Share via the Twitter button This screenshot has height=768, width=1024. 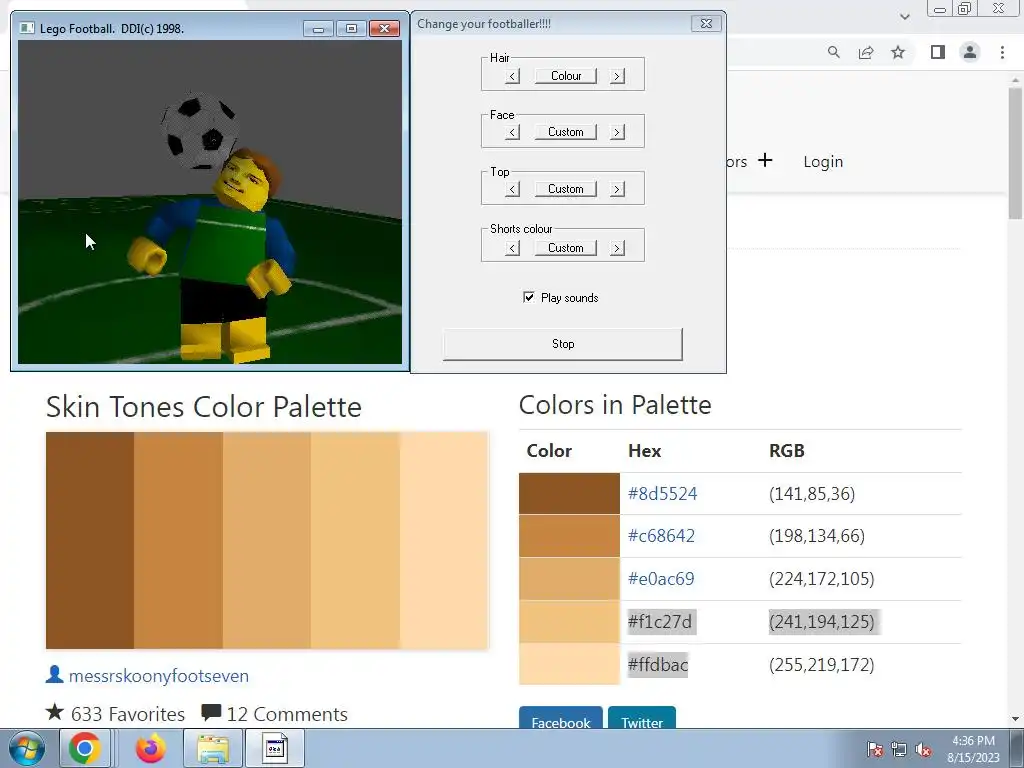pyautogui.click(x=641, y=718)
